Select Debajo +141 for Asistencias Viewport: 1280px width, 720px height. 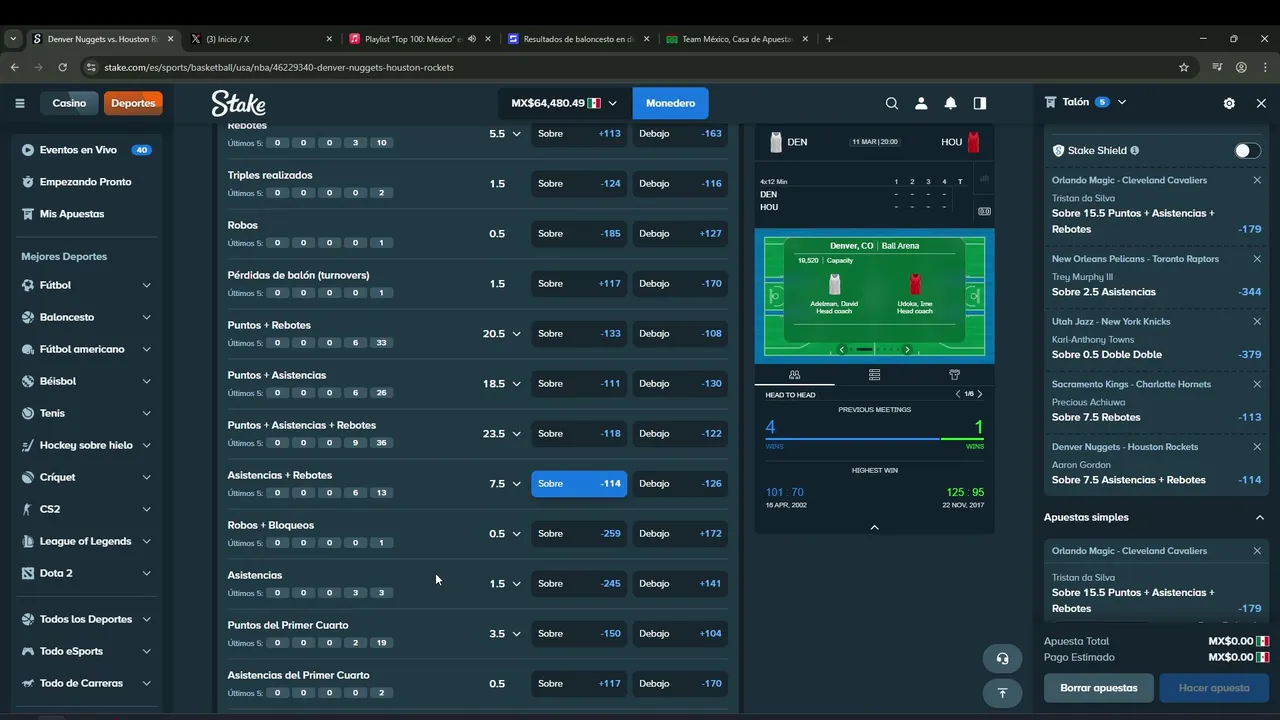click(x=680, y=583)
